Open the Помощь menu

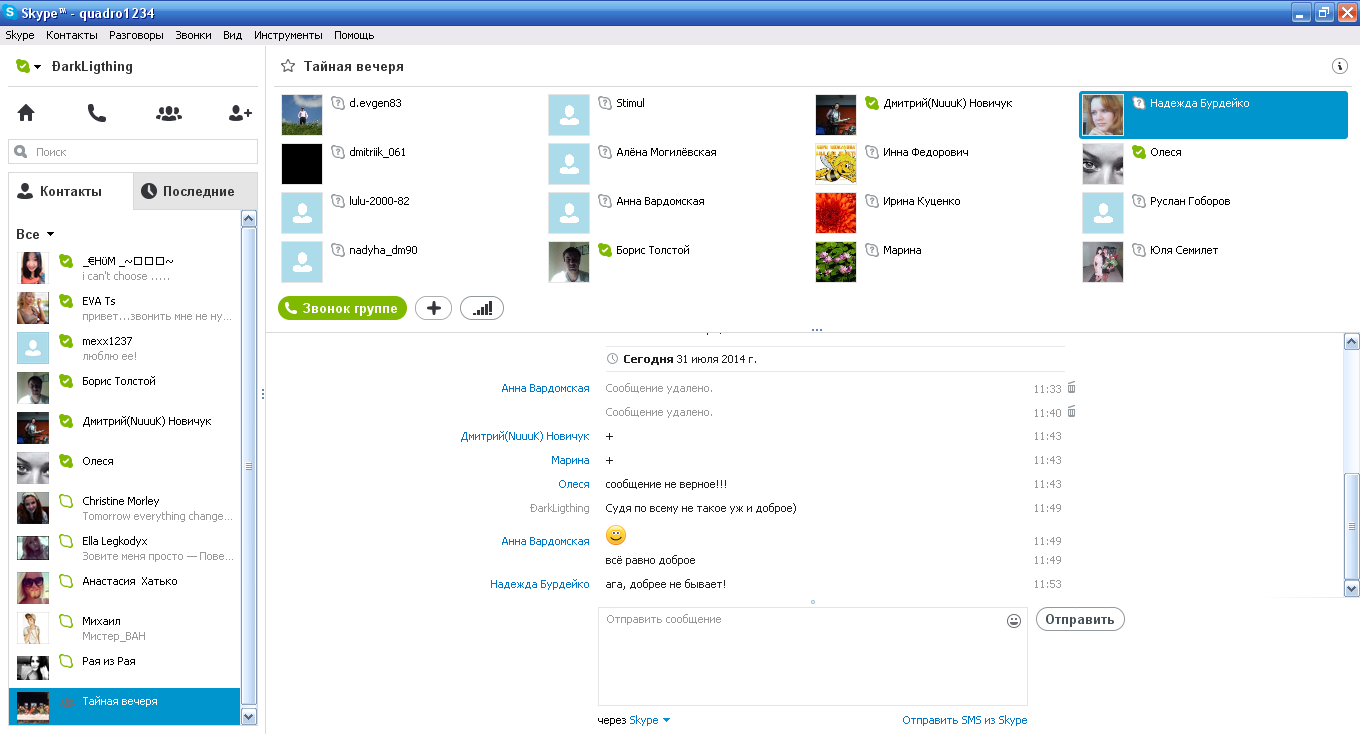(x=354, y=35)
